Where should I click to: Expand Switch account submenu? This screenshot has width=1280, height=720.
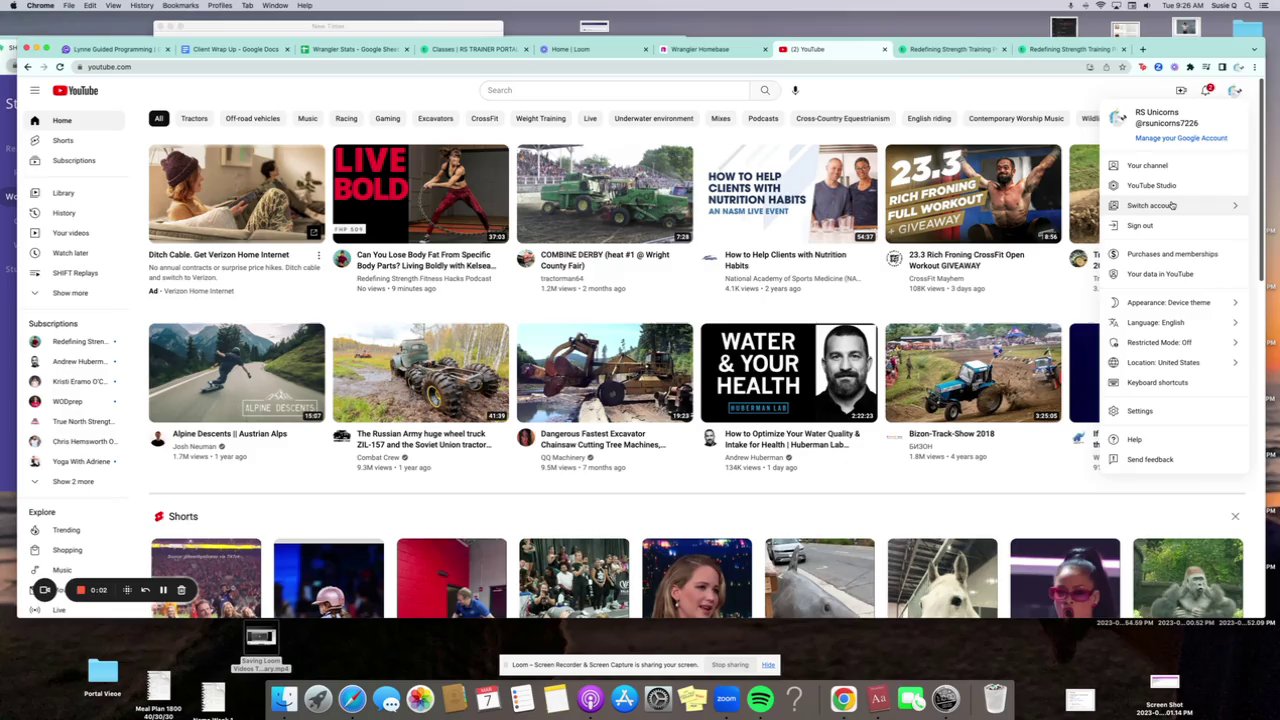point(1175,205)
